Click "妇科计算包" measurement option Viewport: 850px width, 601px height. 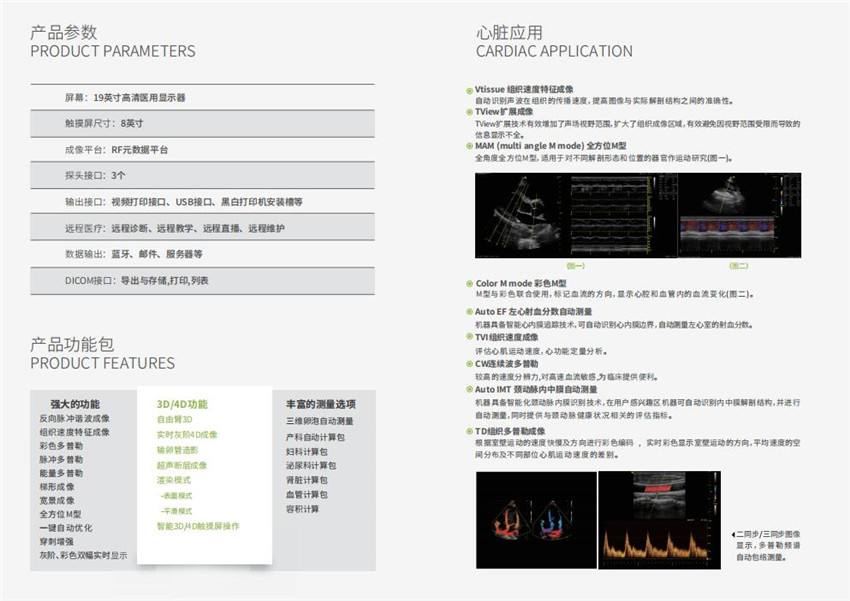point(307,451)
